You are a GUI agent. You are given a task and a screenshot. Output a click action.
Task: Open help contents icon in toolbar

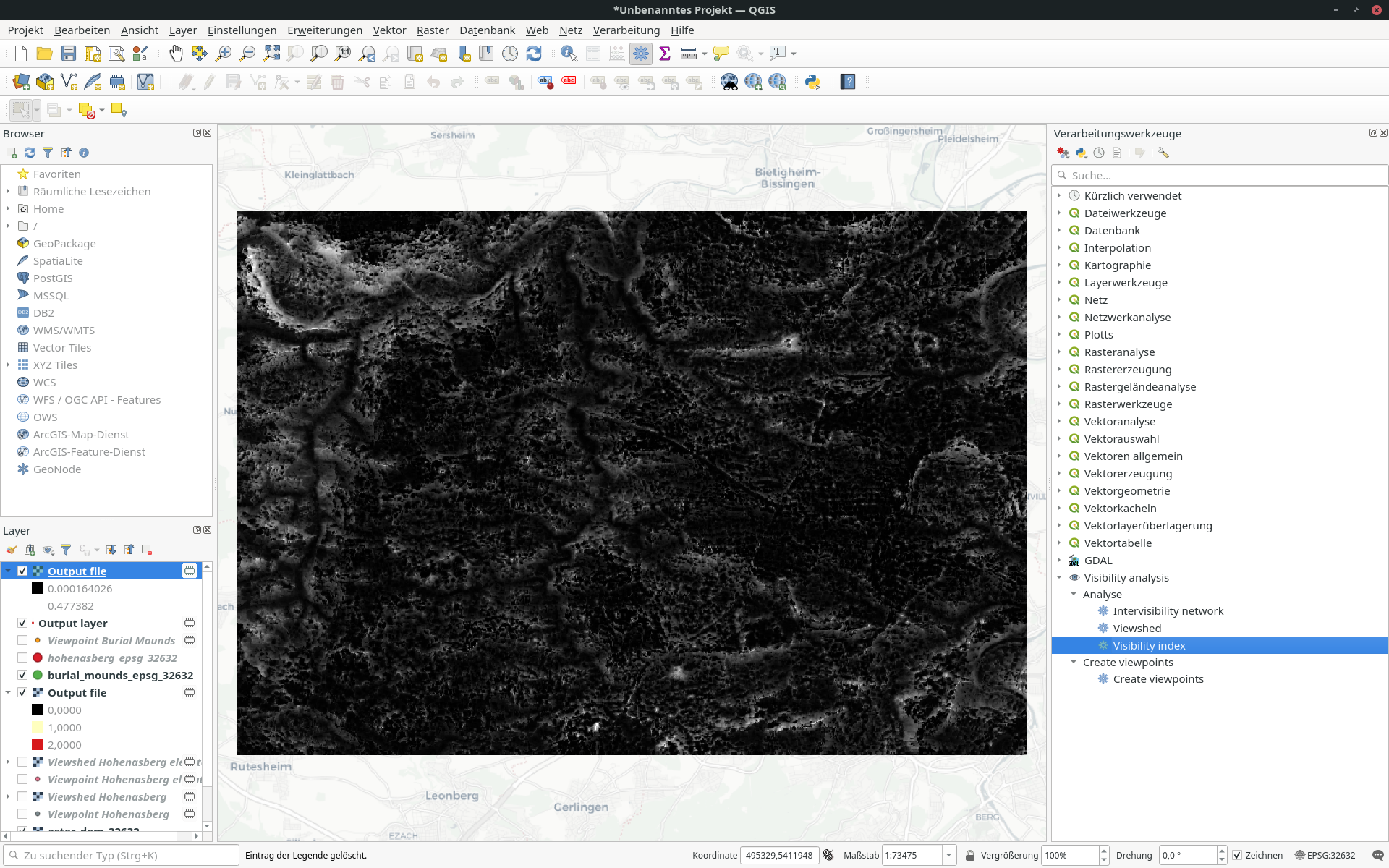point(848,82)
